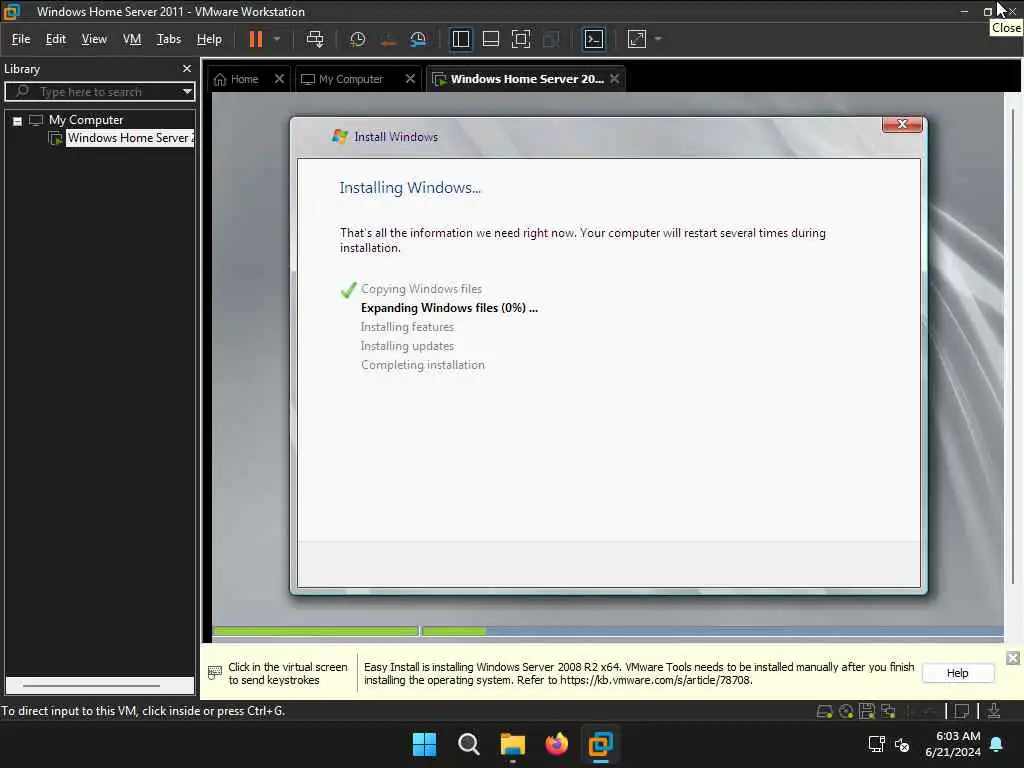This screenshot has width=1024, height=768.
Task: Open the Snapshot Manager icon
Action: tap(418, 39)
